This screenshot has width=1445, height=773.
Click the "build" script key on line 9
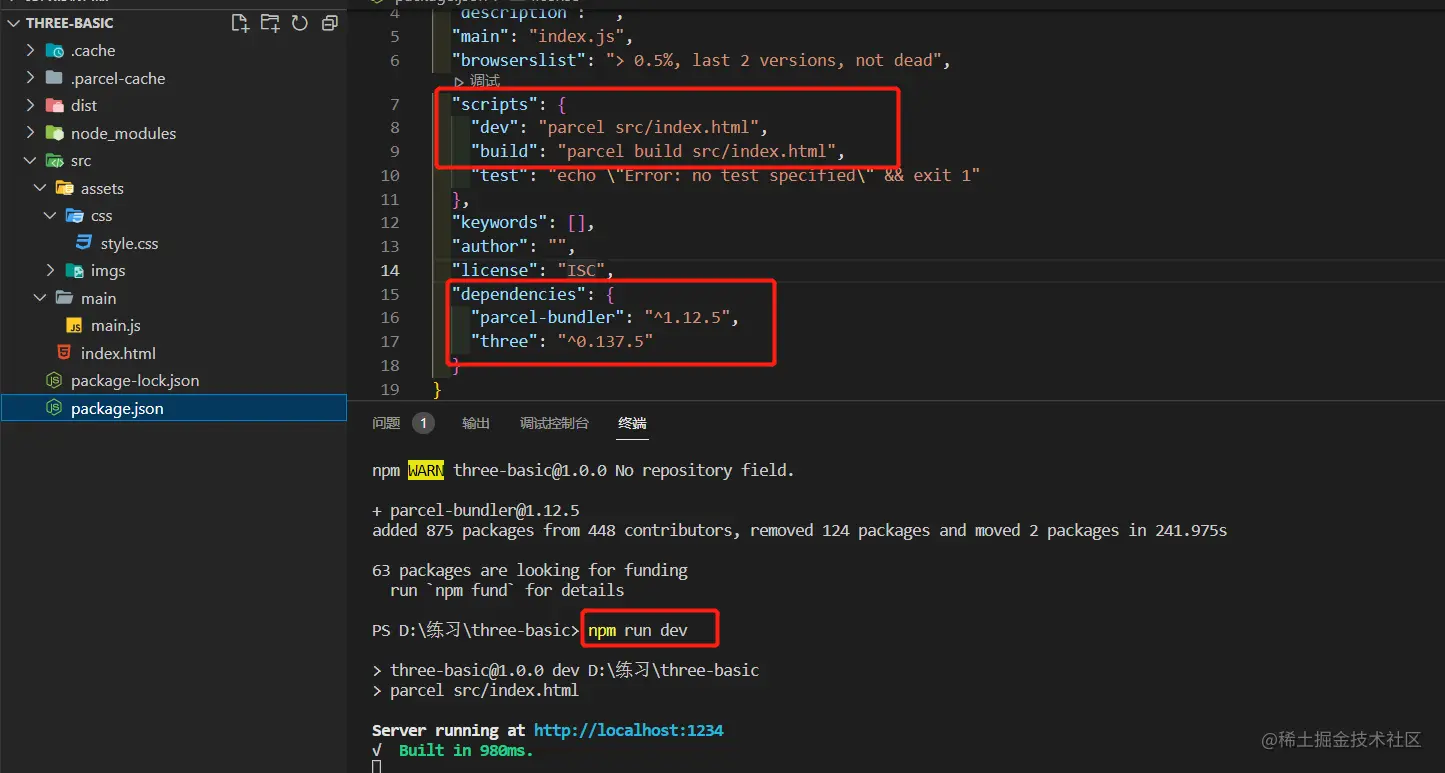point(504,152)
